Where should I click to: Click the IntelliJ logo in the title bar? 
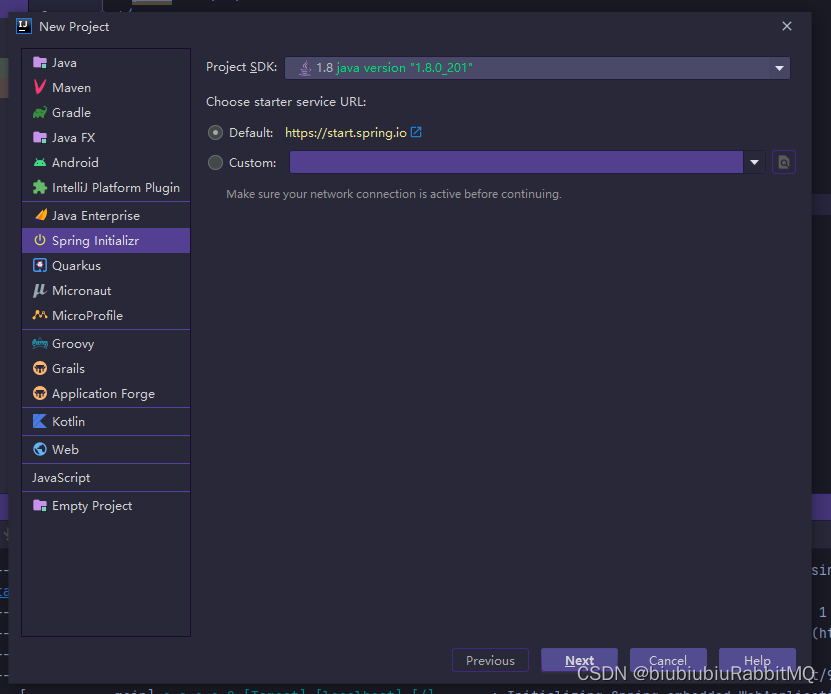pos(24,26)
